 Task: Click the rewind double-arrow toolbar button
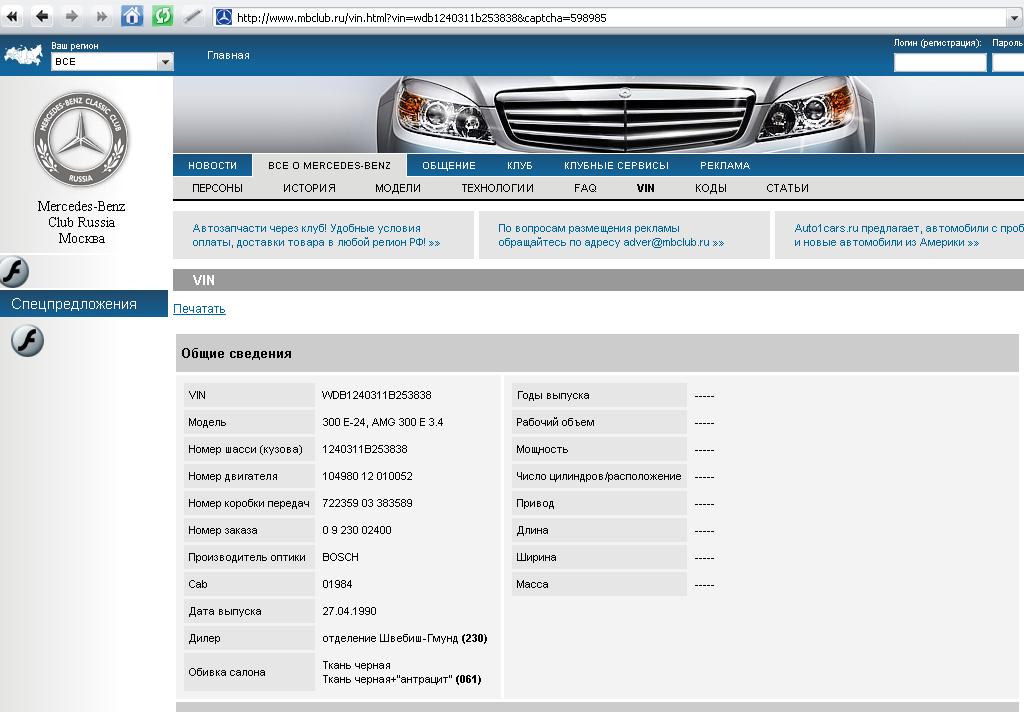pos(12,16)
